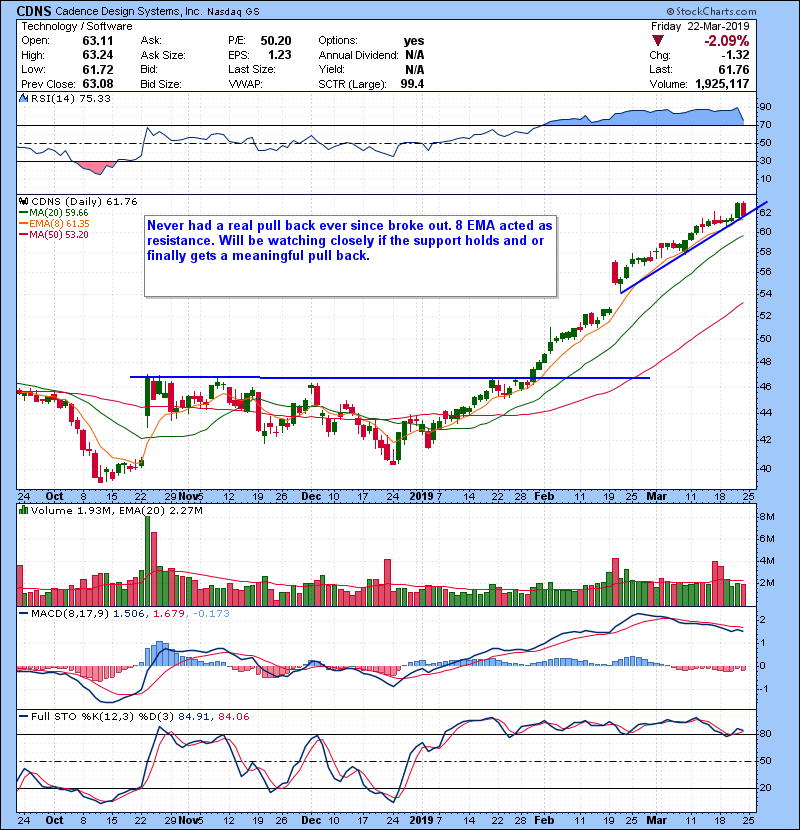Click the Volume 1.93M, EMA(20) 2.27M label
Viewport: 800px width, 830px height.
[116, 511]
